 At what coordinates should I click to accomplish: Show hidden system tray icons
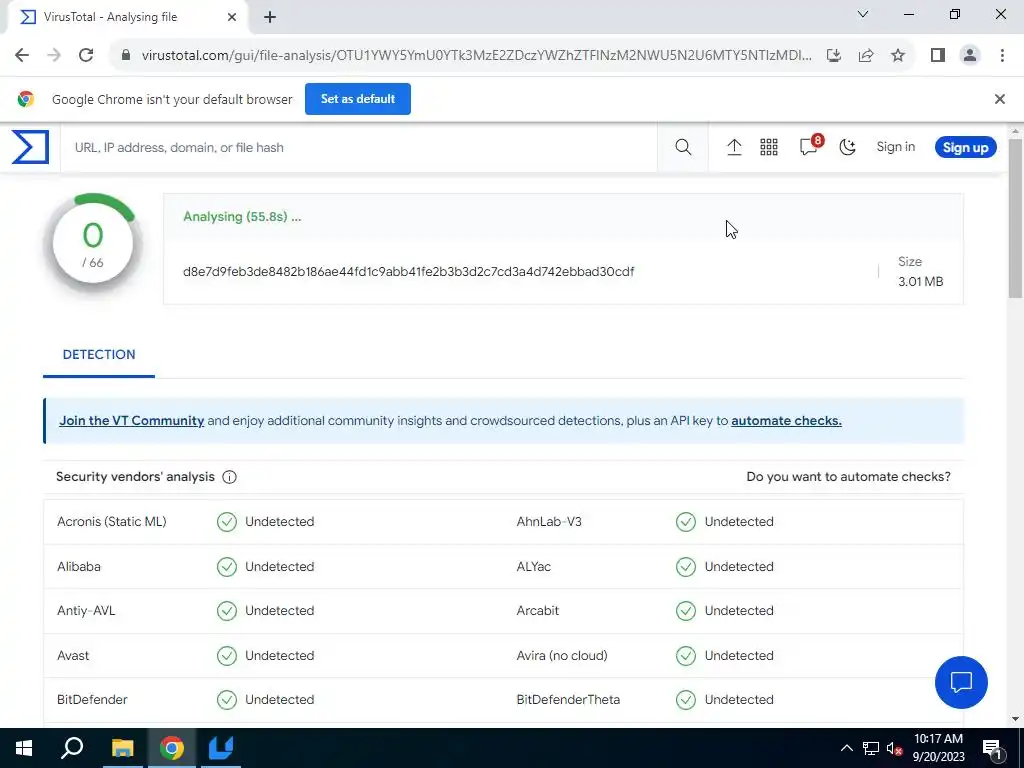846,748
